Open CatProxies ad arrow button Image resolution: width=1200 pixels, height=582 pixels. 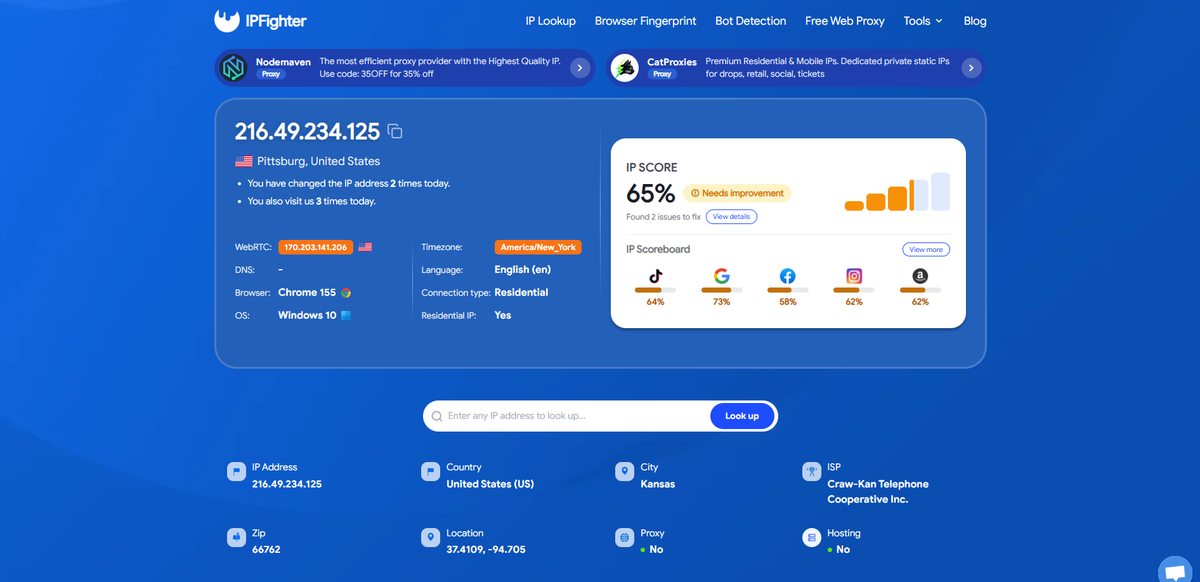pyautogui.click(x=970, y=68)
